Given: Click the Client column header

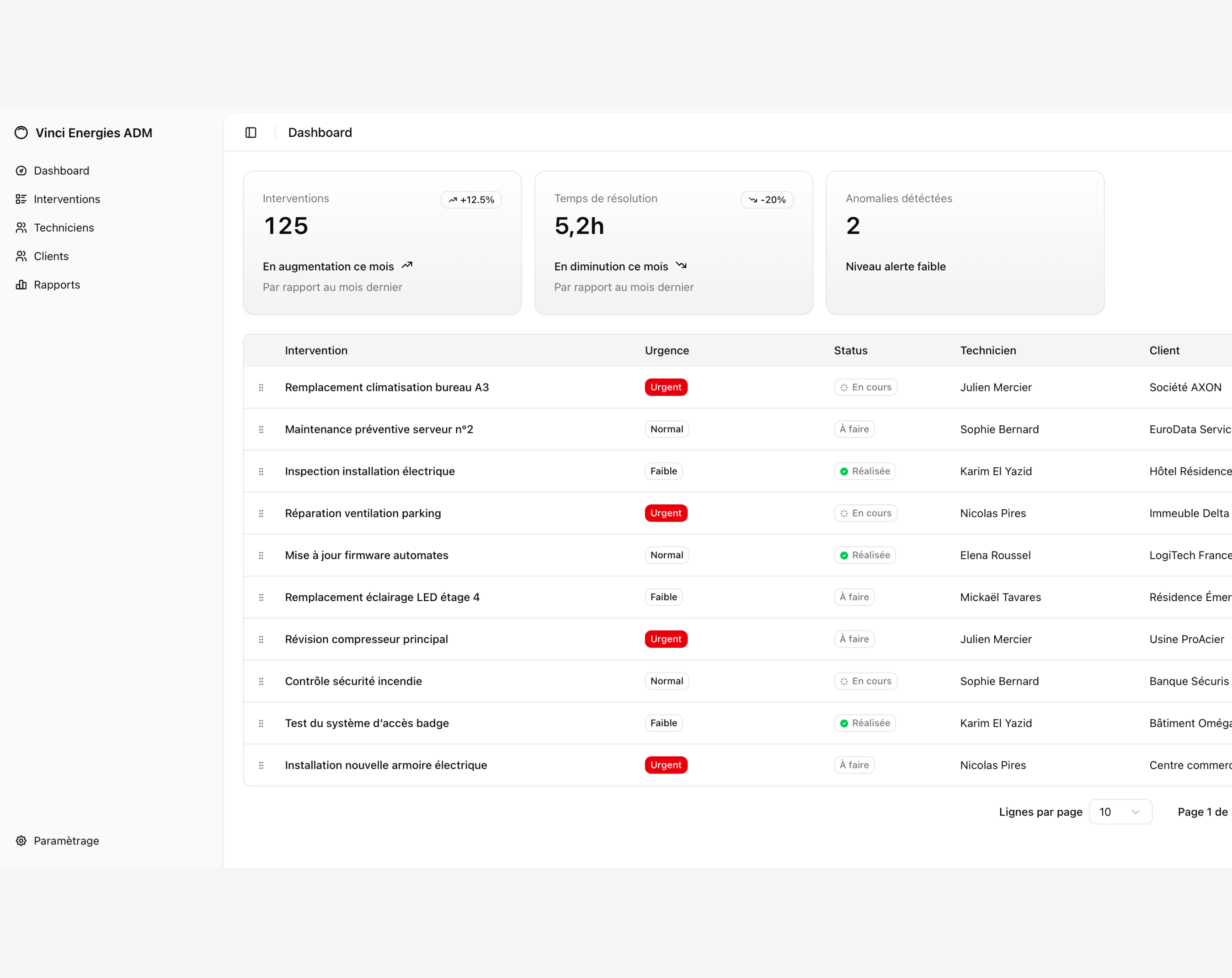Looking at the screenshot, I should pos(1164,350).
